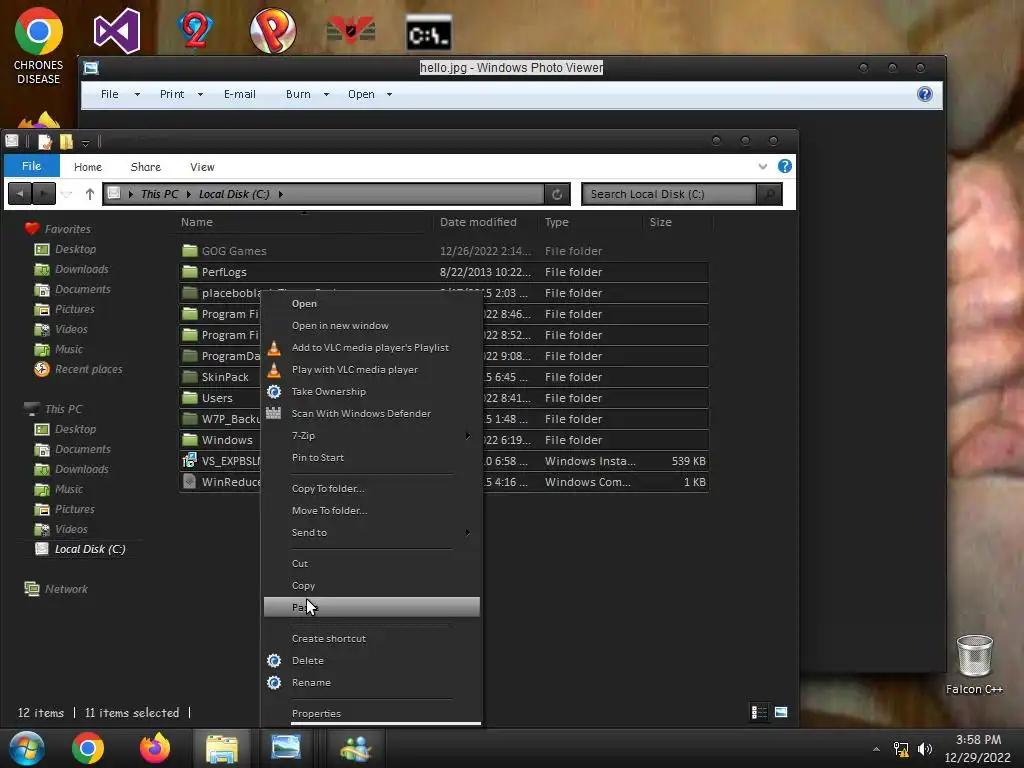Show hidden tray icons arrow
This screenshot has width=1024, height=768.
click(876, 749)
